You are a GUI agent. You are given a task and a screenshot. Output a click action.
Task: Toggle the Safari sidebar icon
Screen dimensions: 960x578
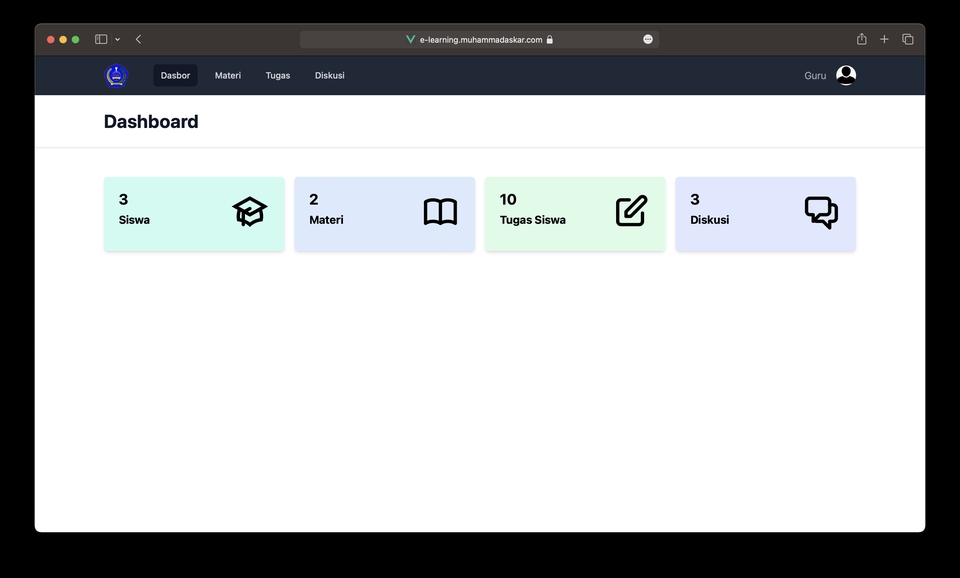(x=100, y=38)
